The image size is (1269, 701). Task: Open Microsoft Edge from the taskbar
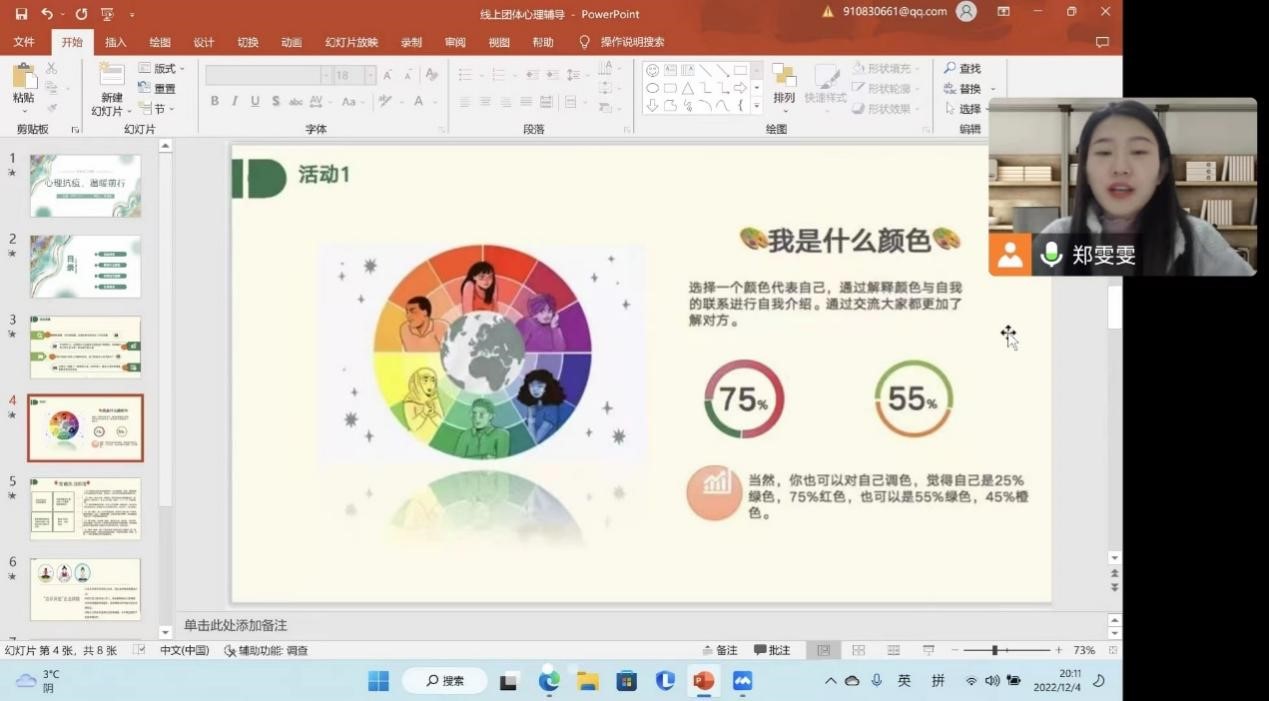[549, 681]
